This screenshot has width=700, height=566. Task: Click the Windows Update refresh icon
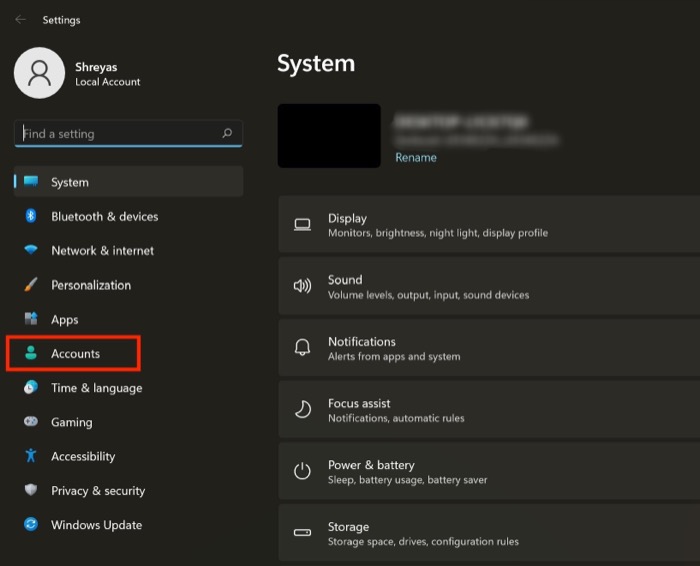pyautogui.click(x=31, y=524)
